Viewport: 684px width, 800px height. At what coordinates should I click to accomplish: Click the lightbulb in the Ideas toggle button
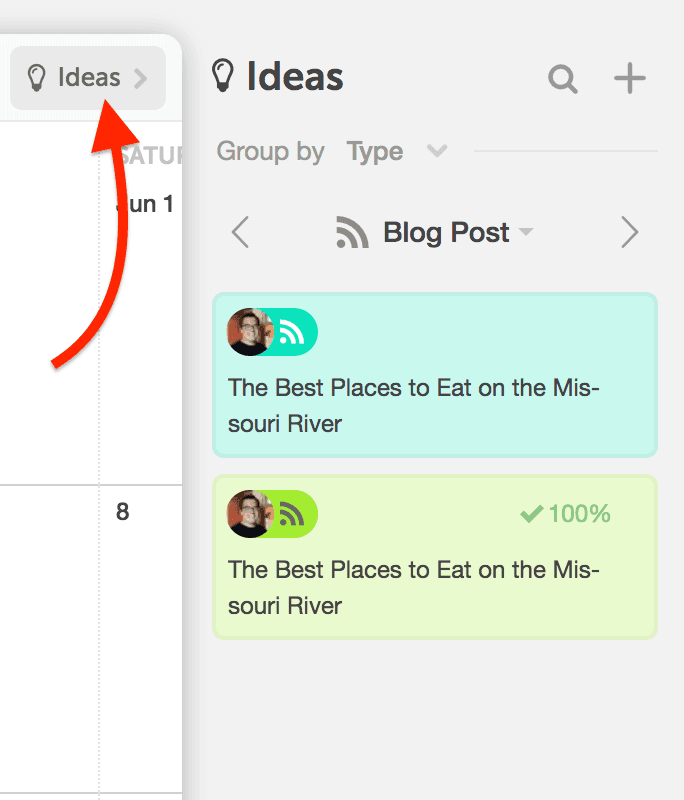(x=37, y=78)
